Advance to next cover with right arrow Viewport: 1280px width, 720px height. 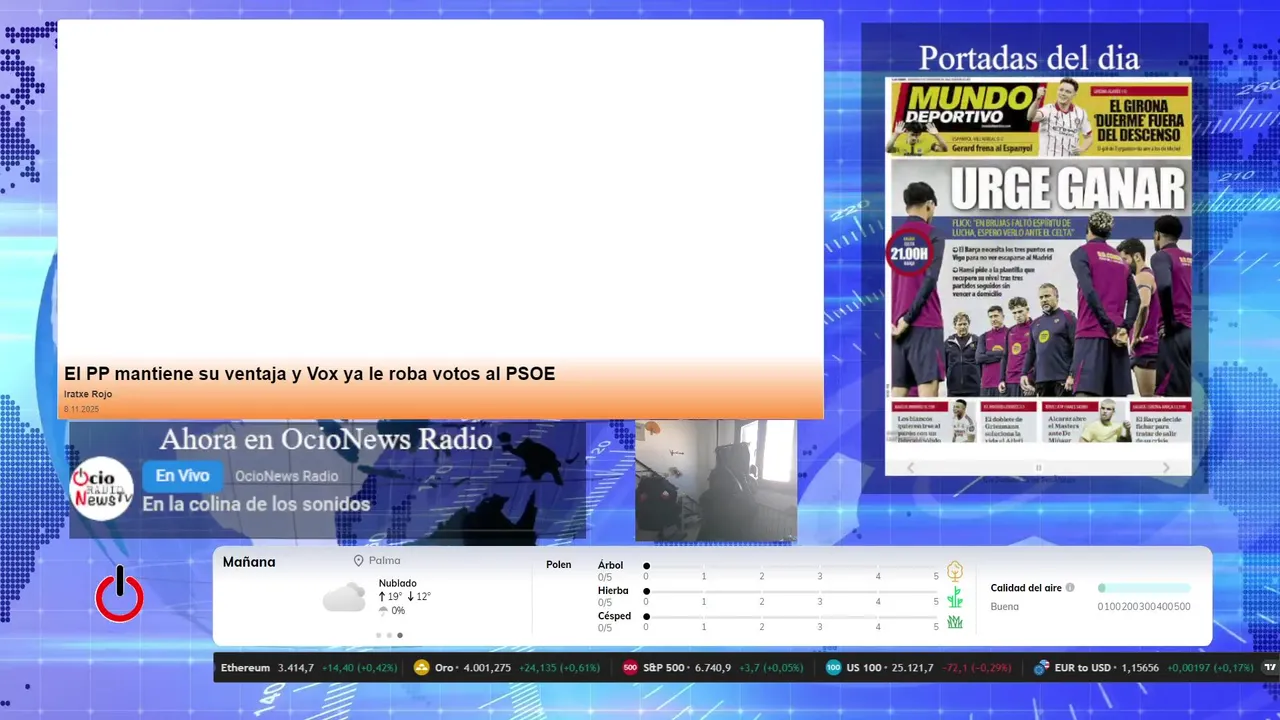pyautogui.click(x=1166, y=467)
